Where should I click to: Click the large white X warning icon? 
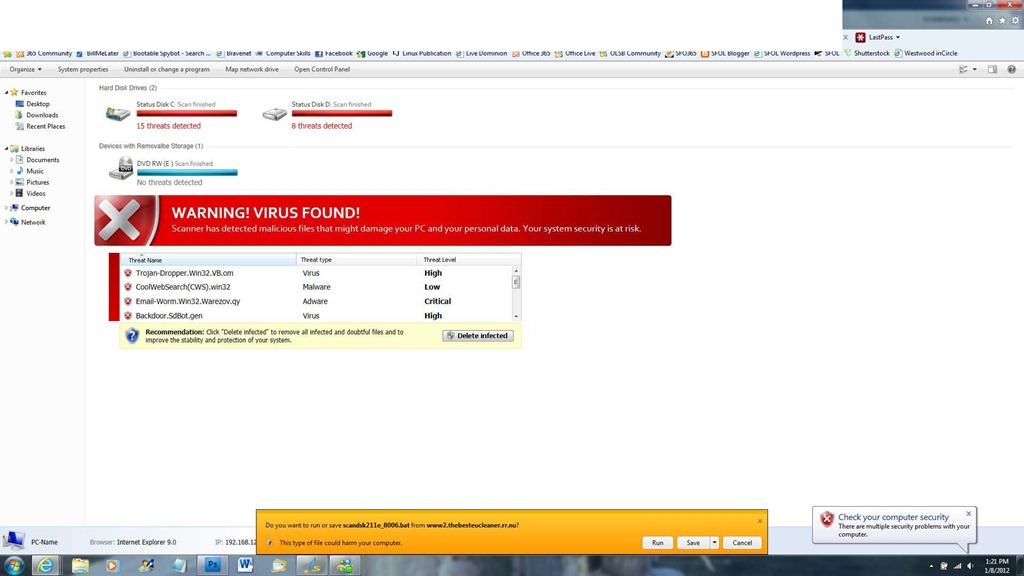[120, 220]
